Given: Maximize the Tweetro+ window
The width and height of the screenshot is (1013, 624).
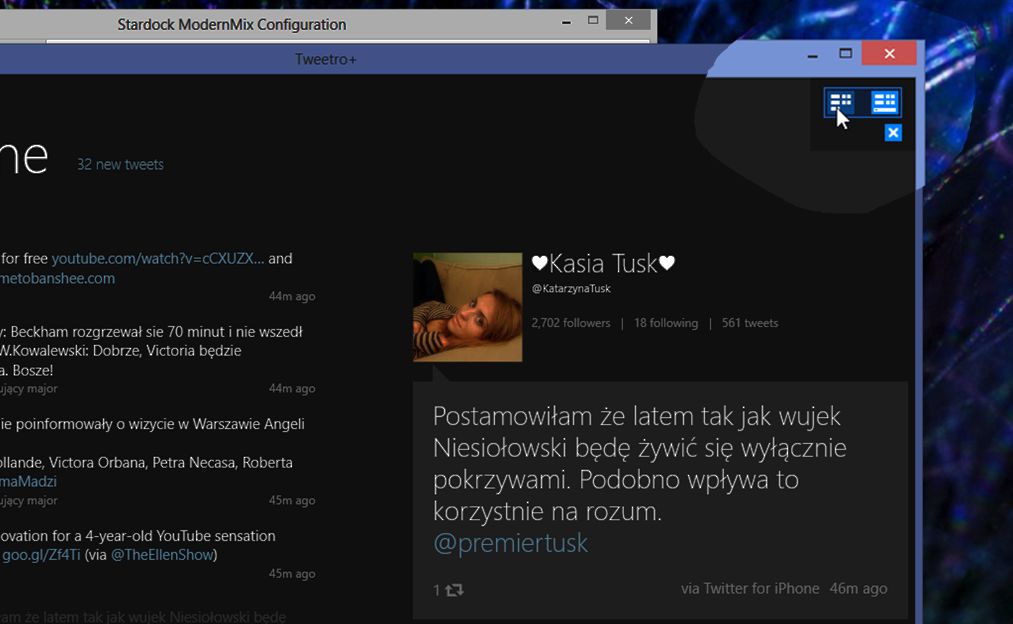Looking at the screenshot, I should 846,54.
